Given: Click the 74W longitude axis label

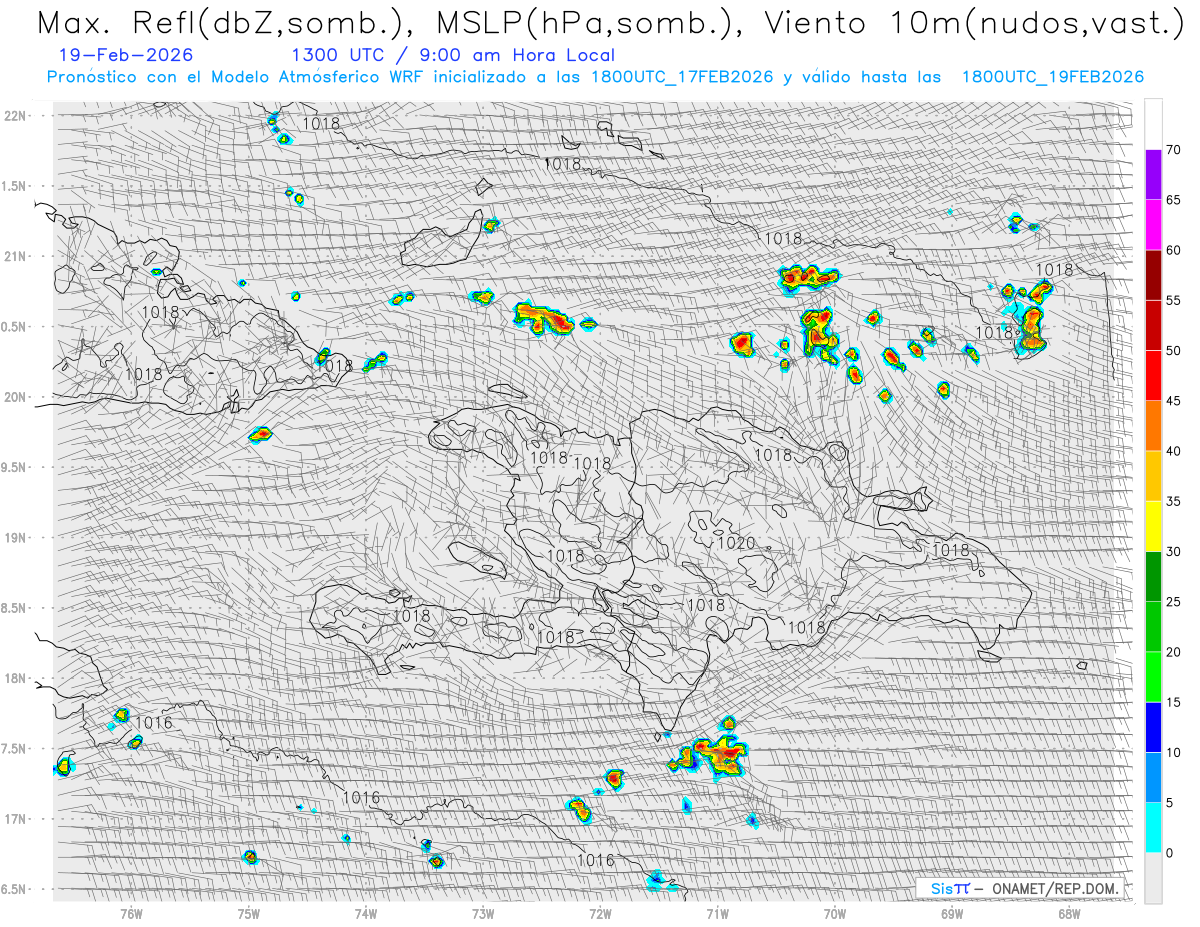Looking at the screenshot, I should (366, 913).
